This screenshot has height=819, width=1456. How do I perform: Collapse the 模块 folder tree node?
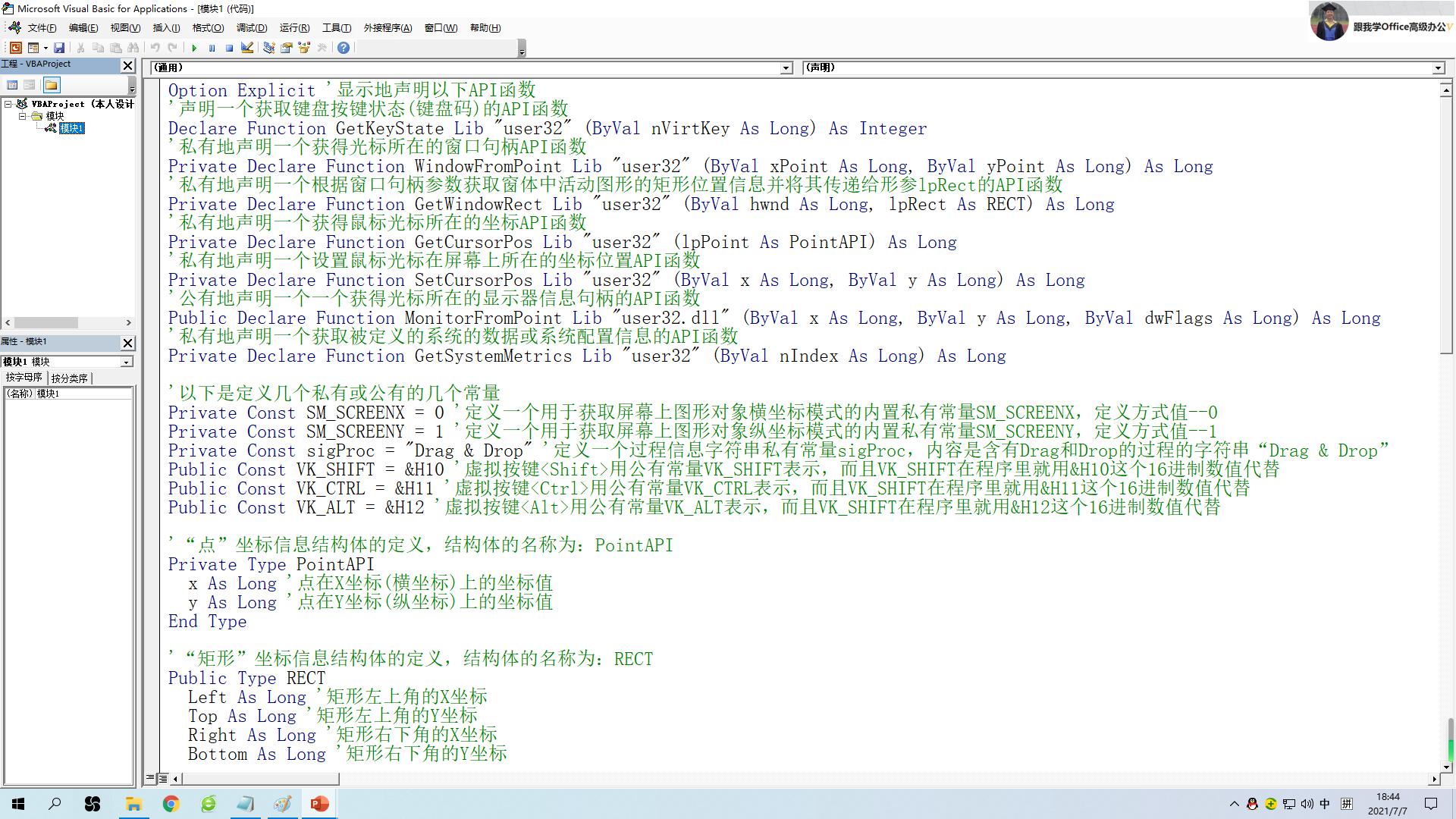(23, 116)
